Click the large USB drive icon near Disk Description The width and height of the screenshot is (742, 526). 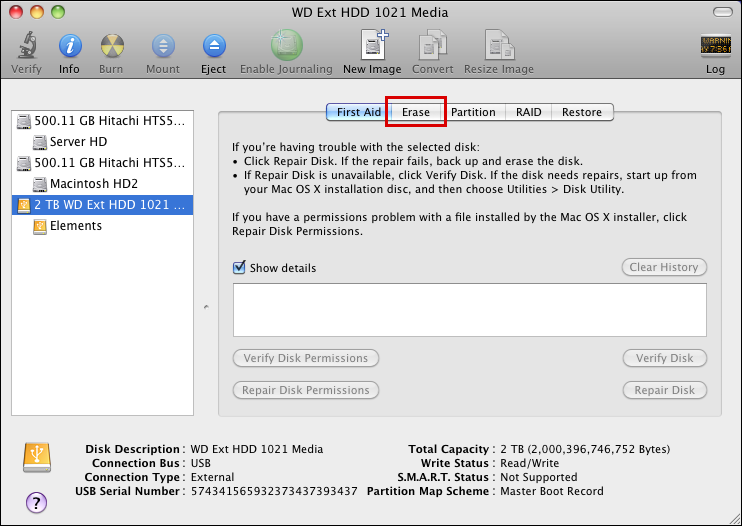[37, 457]
